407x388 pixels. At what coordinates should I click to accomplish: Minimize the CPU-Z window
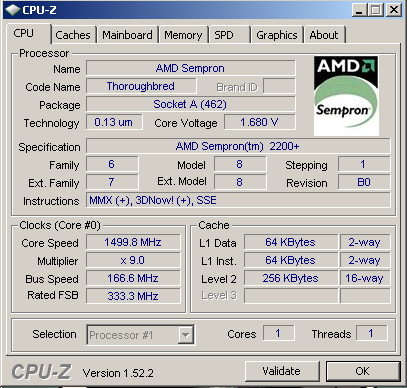(359, 10)
